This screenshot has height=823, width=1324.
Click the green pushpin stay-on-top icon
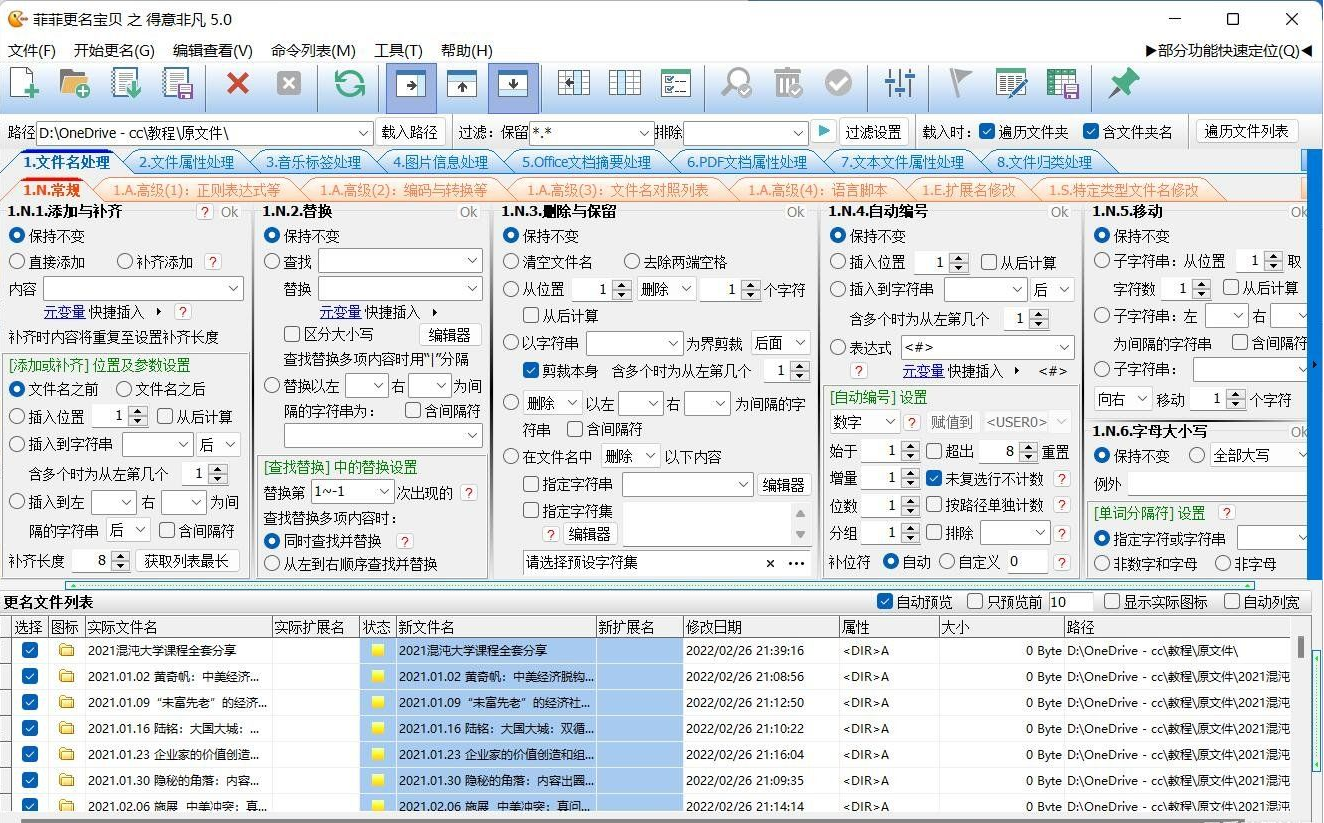click(1122, 84)
